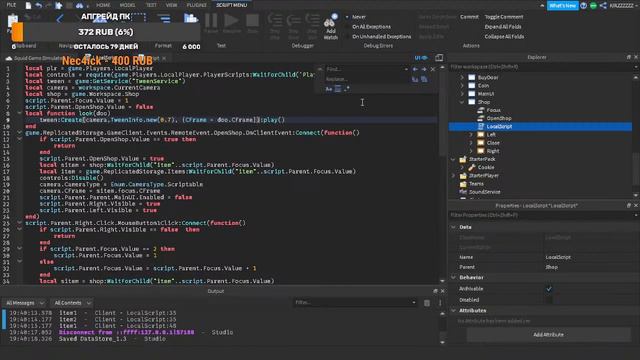The image size is (640, 360).
Task: Click the Share icon near username
Action: [x=603, y=6]
